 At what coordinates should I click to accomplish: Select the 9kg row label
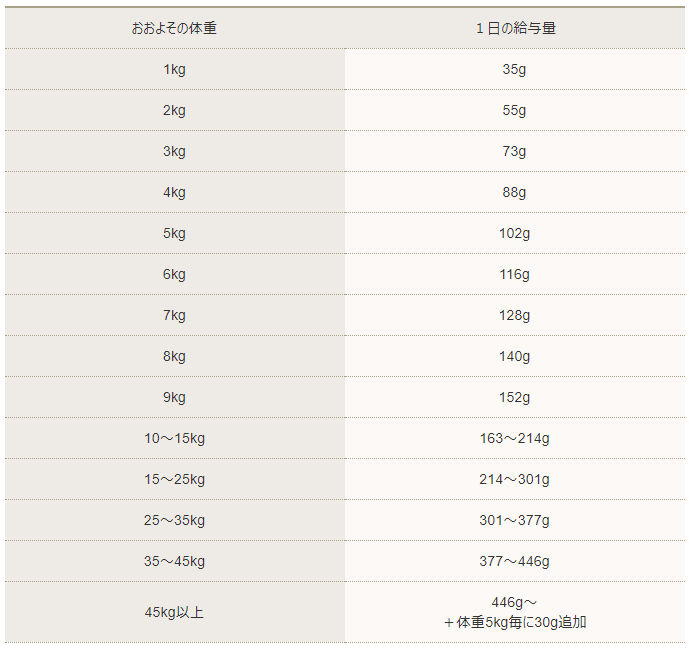point(174,397)
